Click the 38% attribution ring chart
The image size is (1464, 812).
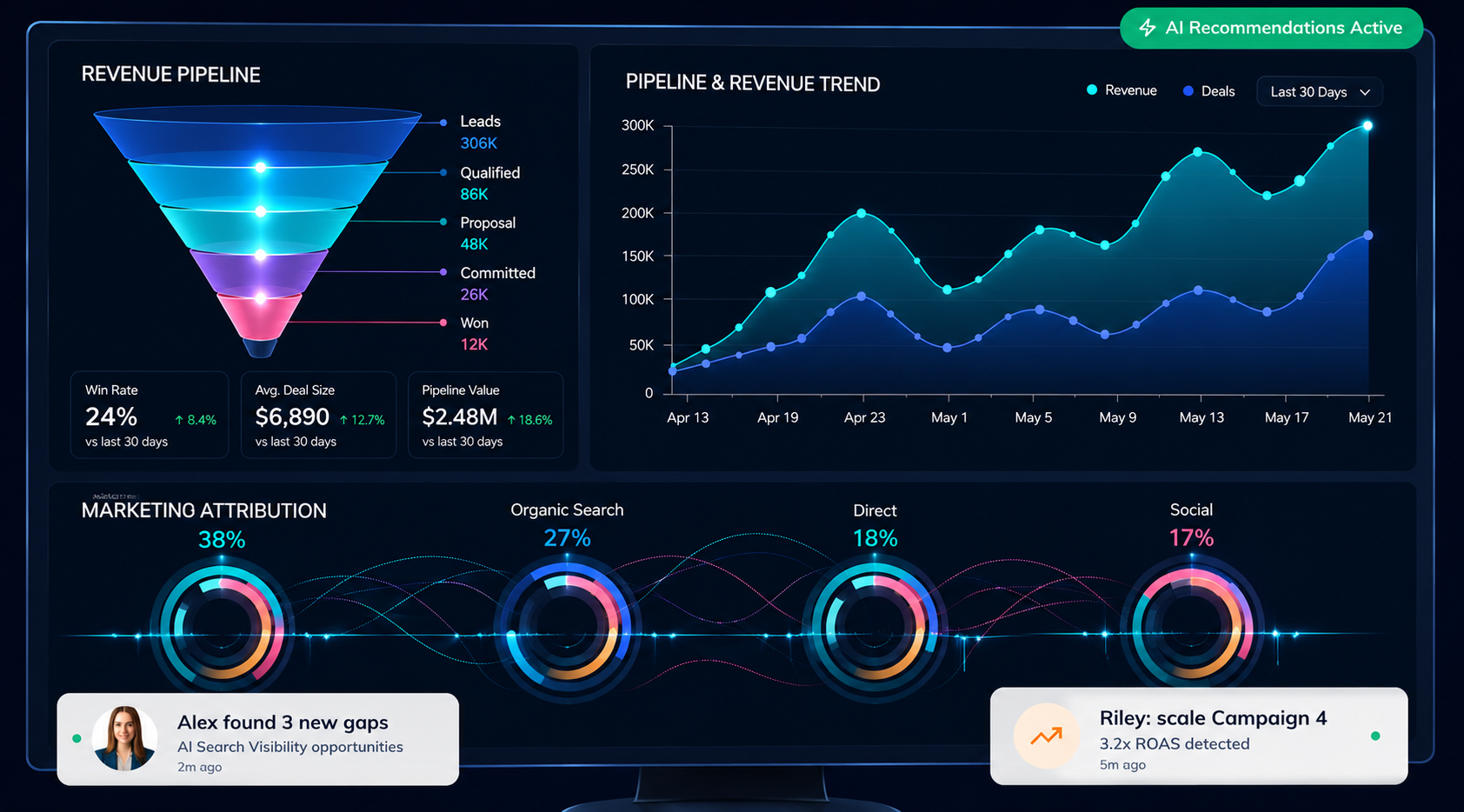point(223,628)
